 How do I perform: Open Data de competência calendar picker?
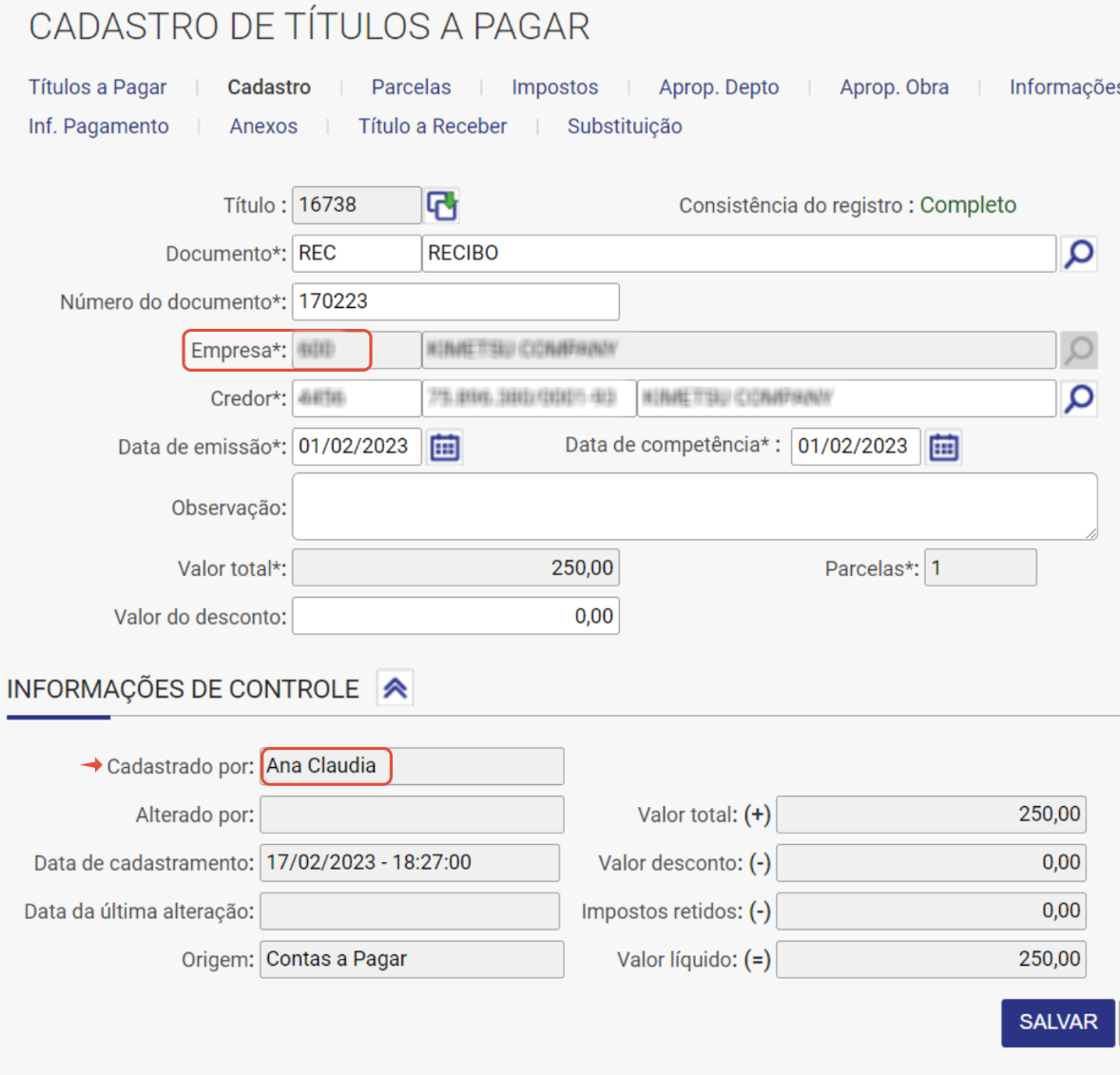943,447
